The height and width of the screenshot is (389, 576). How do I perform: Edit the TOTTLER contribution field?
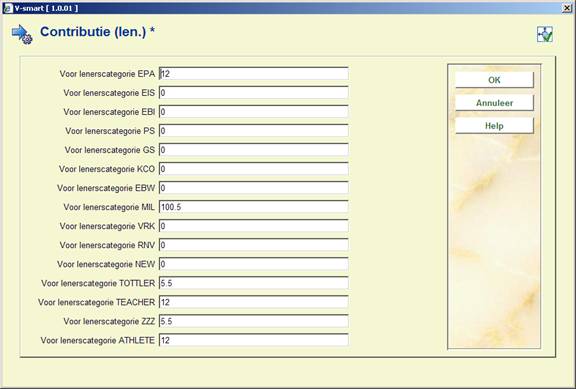pos(253,283)
